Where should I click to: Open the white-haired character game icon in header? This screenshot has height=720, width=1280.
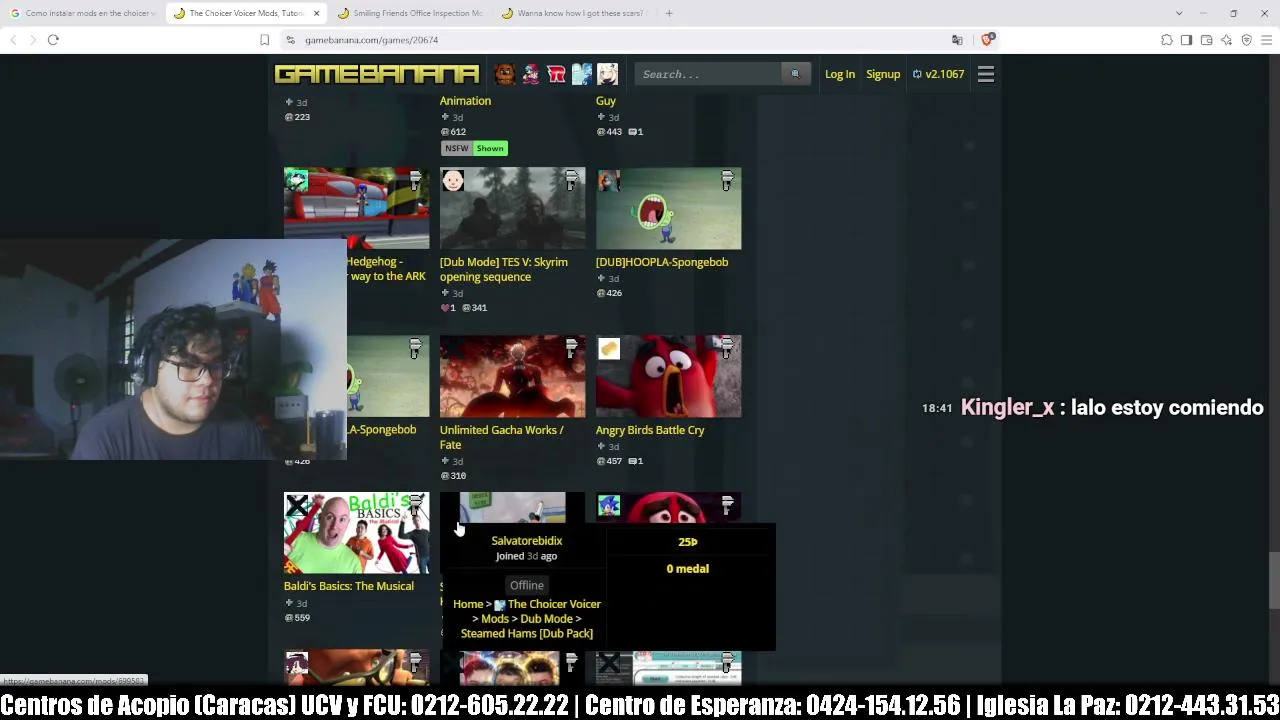(x=607, y=74)
